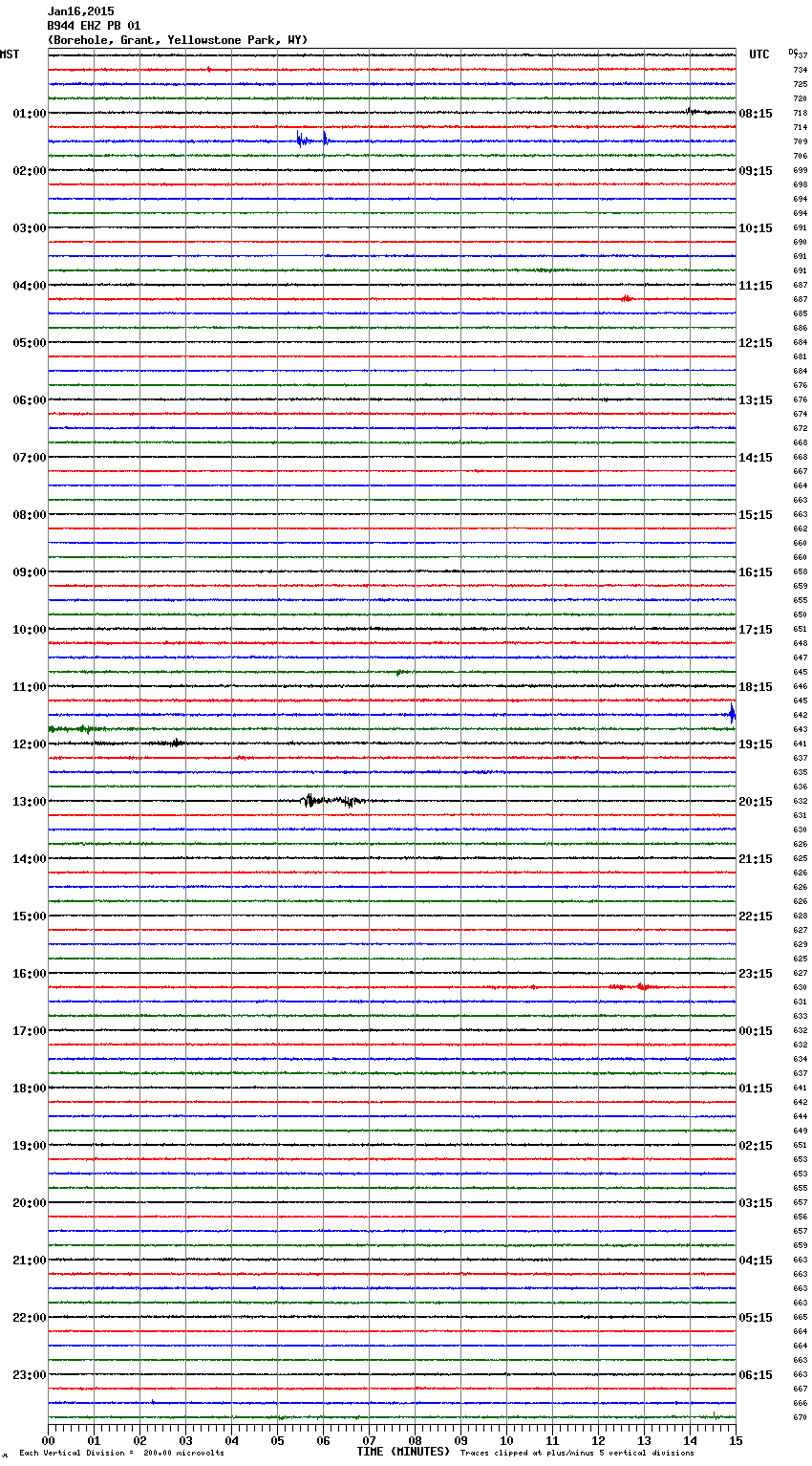Select the 19:00 MST hour label
The width and height of the screenshot is (812, 1466).
coord(30,1146)
